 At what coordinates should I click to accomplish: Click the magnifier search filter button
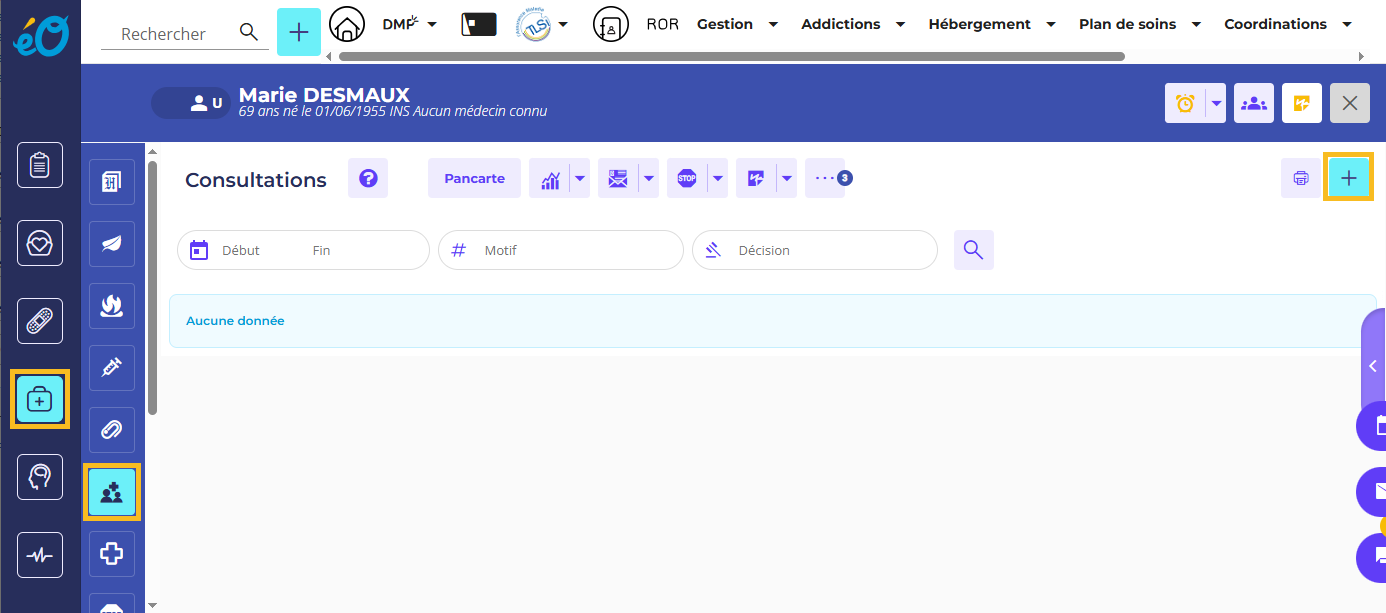point(973,250)
